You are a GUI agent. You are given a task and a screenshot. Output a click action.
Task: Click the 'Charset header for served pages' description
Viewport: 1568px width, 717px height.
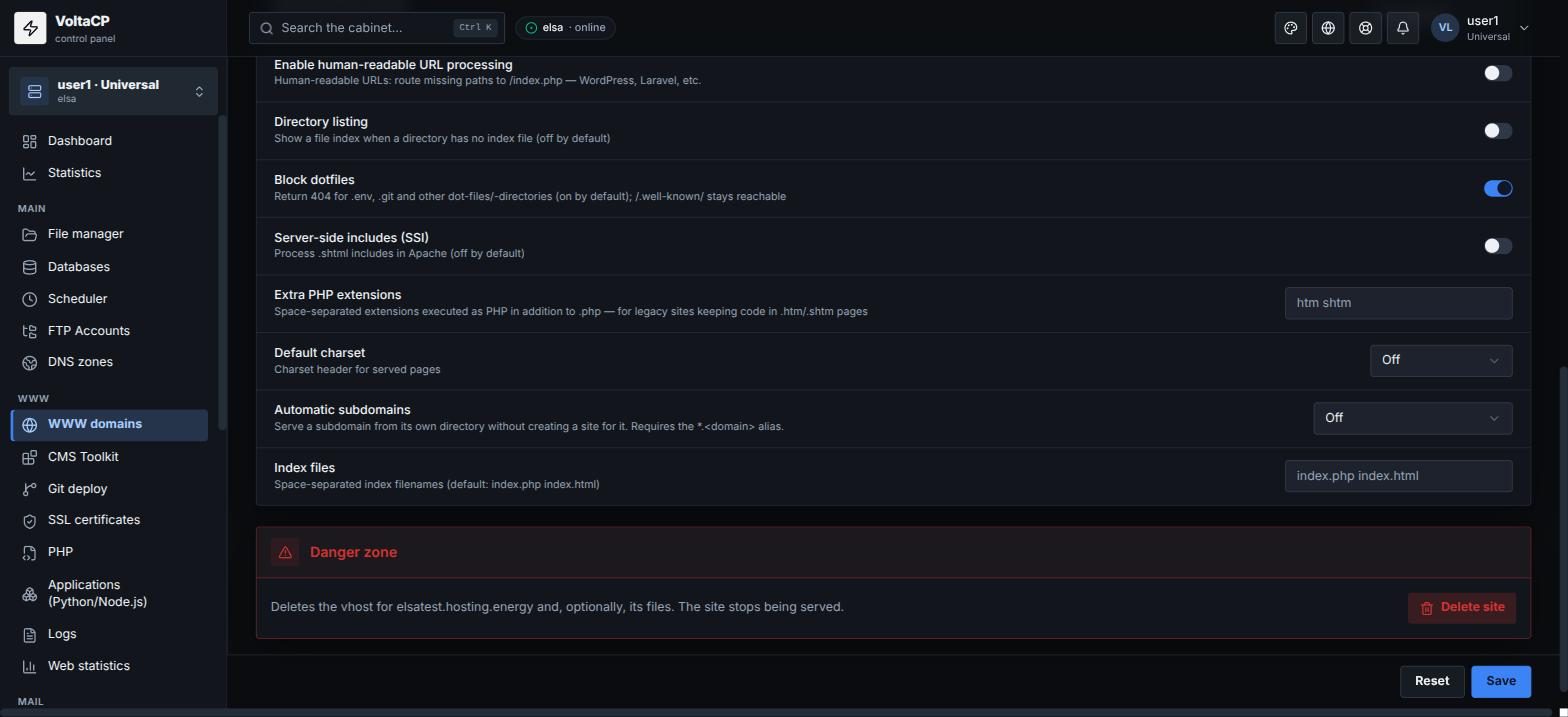pyautogui.click(x=357, y=369)
